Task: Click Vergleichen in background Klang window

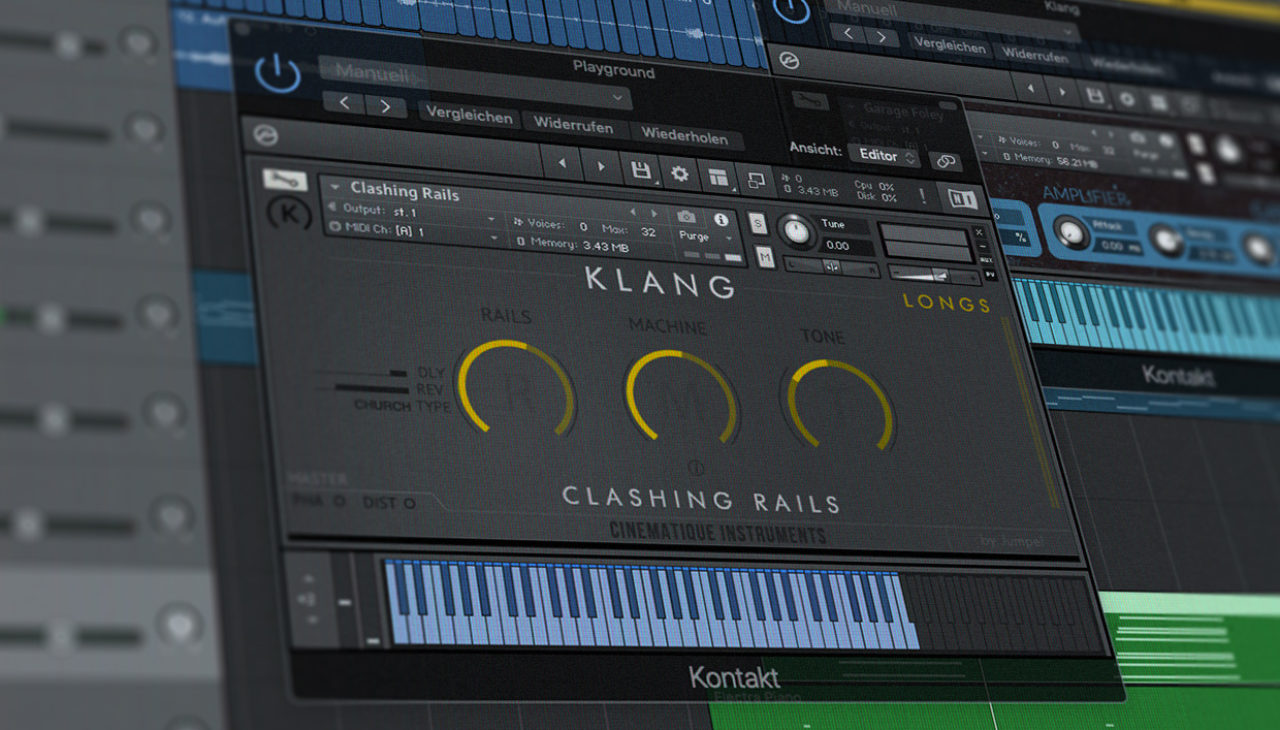Action: point(948,45)
